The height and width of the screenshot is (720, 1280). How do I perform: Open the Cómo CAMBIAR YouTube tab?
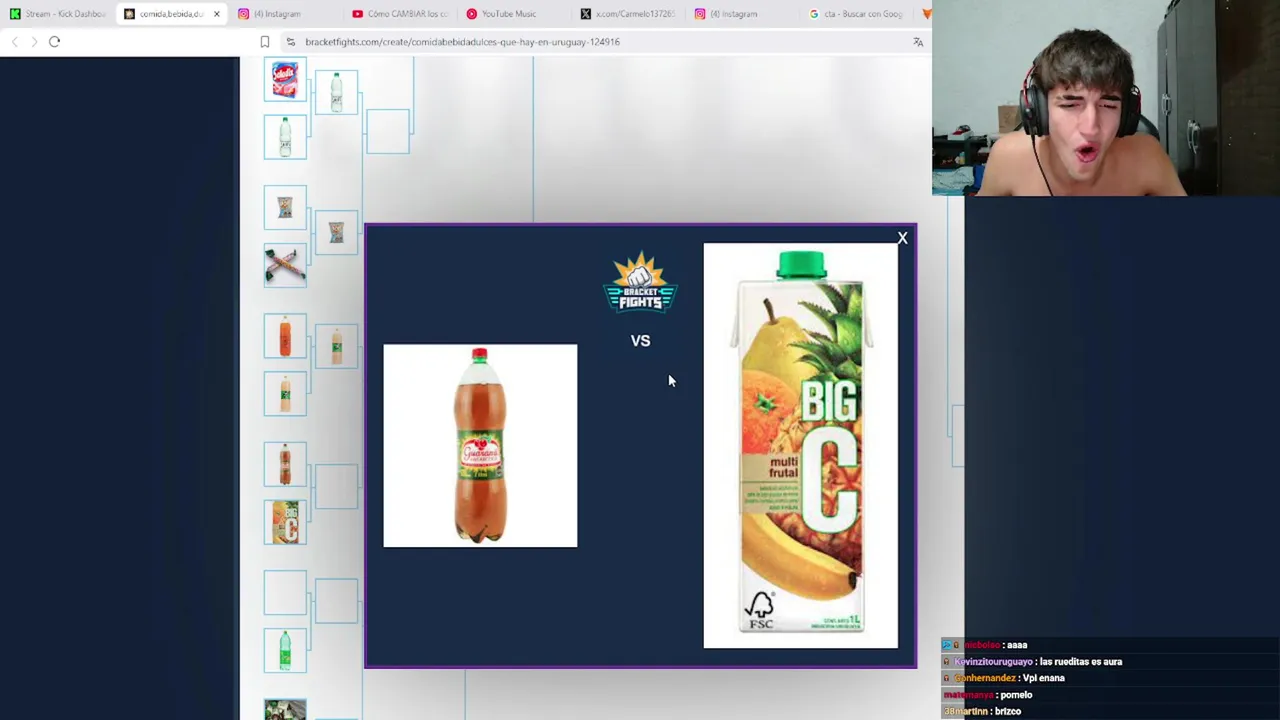coord(400,14)
